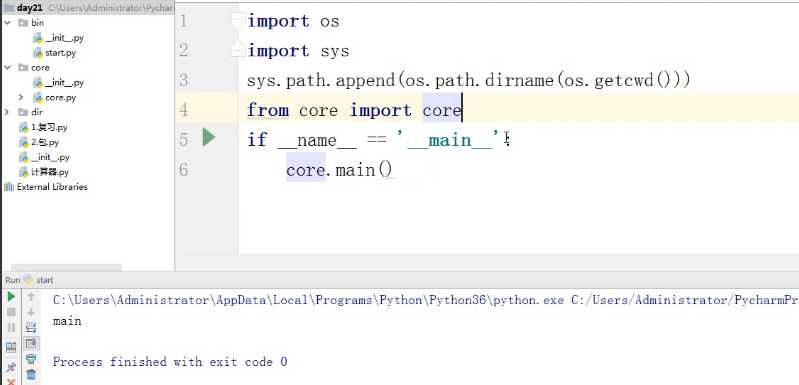This screenshot has width=799, height=385.
Task: Select External Libraries node
Action: pyautogui.click(x=52, y=187)
